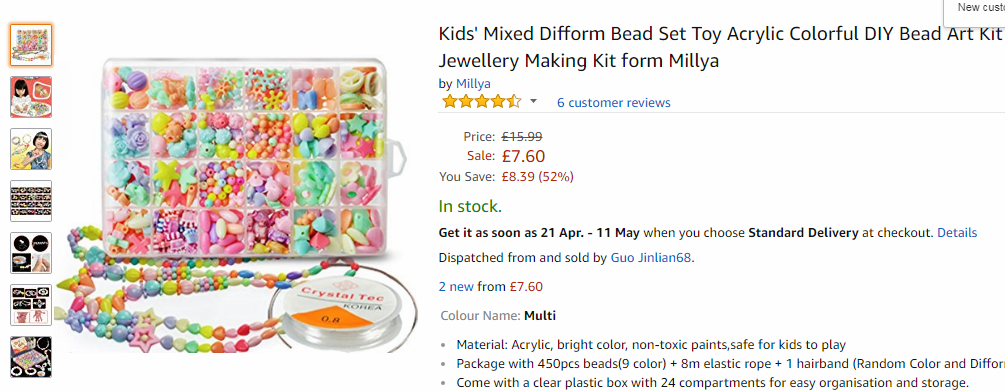Click the In stock availability text
The width and height of the screenshot is (1005, 391).
(x=470, y=206)
